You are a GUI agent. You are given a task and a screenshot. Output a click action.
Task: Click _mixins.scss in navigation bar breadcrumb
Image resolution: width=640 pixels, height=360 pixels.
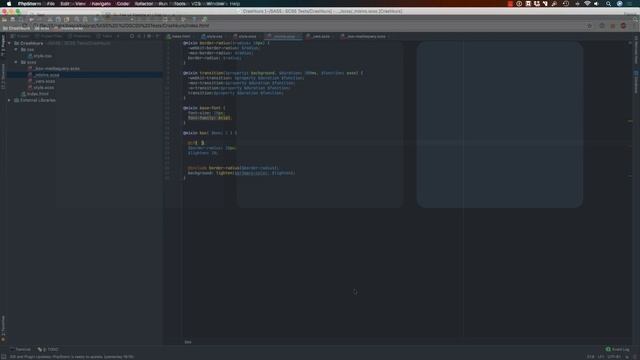(69, 28)
